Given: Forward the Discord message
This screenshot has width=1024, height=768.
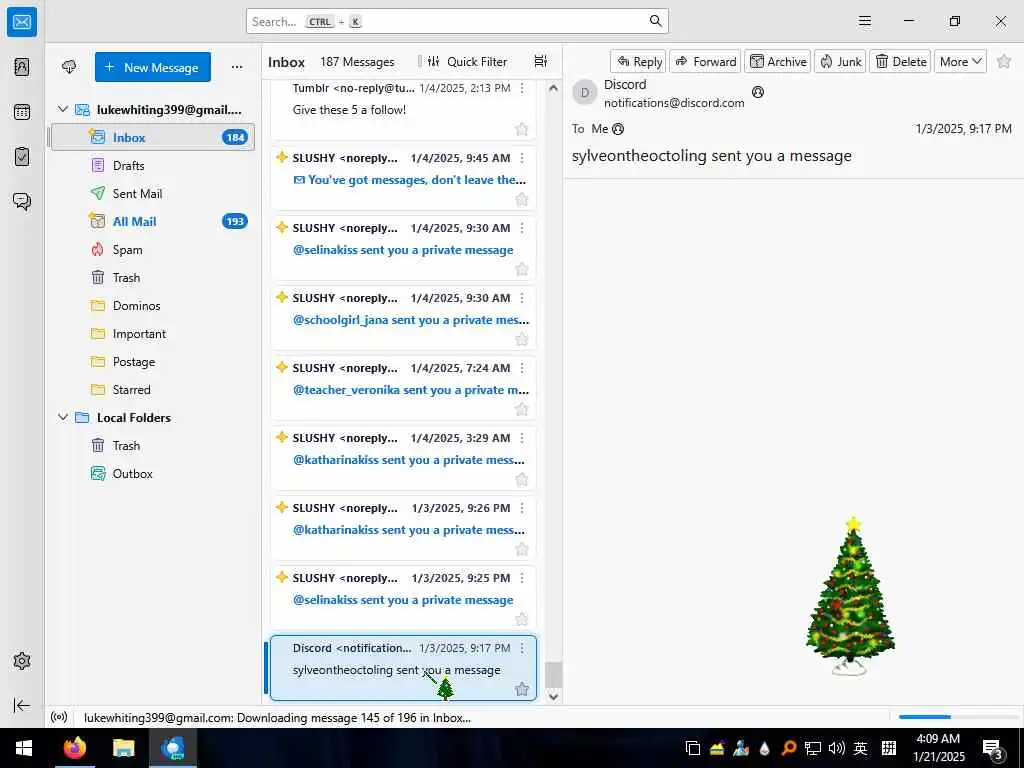Looking at the screenshot, I should (x=705, y=61).
